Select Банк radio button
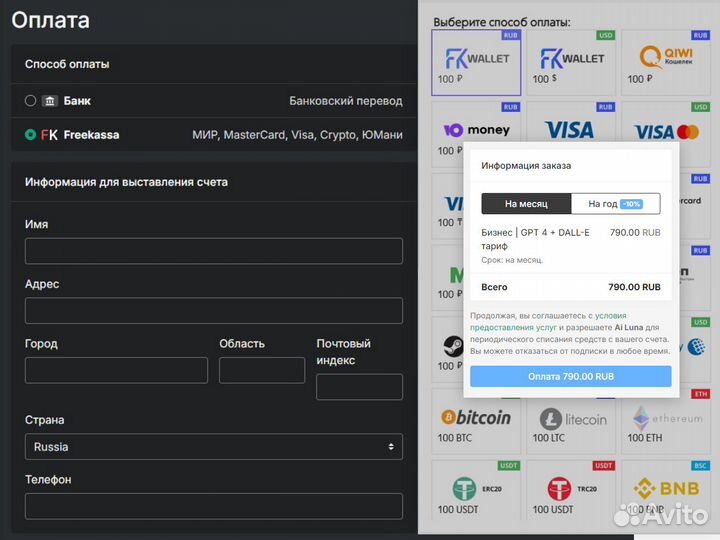Screen dimensions: 720x540 pos(30,101)
